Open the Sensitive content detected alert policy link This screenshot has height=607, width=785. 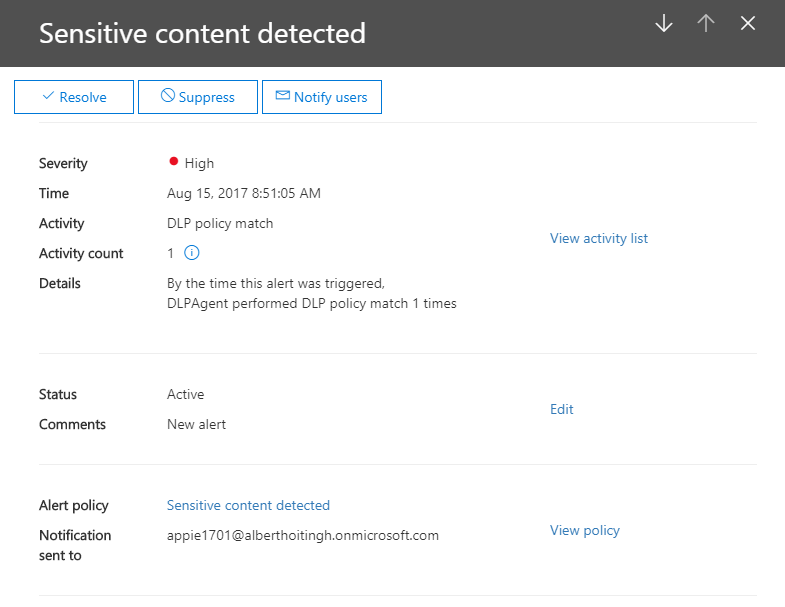[248, 505]
